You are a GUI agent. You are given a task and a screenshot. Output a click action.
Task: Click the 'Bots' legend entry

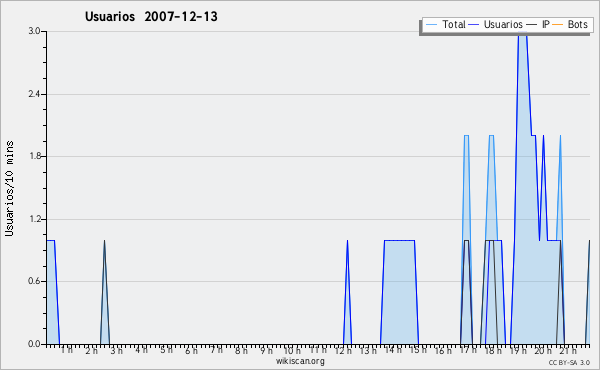(570, 24)
